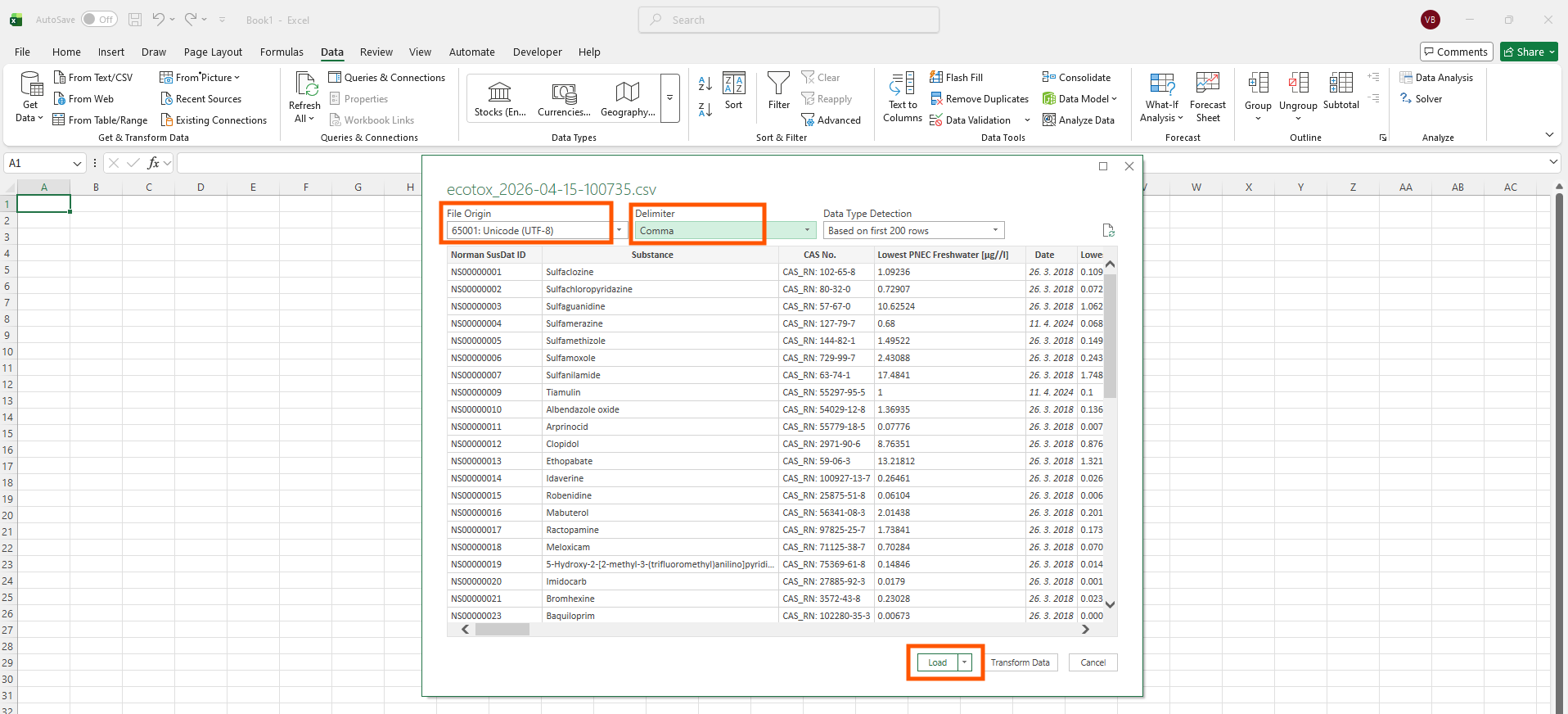The image size is (1568, 714).
Task: Switch to the Formulas ribbon tab
Action: [x=282, y=52]
